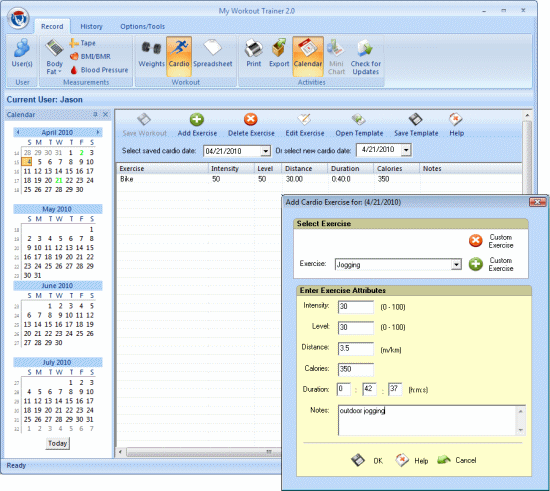Delete custom exercise red icon

476,241
